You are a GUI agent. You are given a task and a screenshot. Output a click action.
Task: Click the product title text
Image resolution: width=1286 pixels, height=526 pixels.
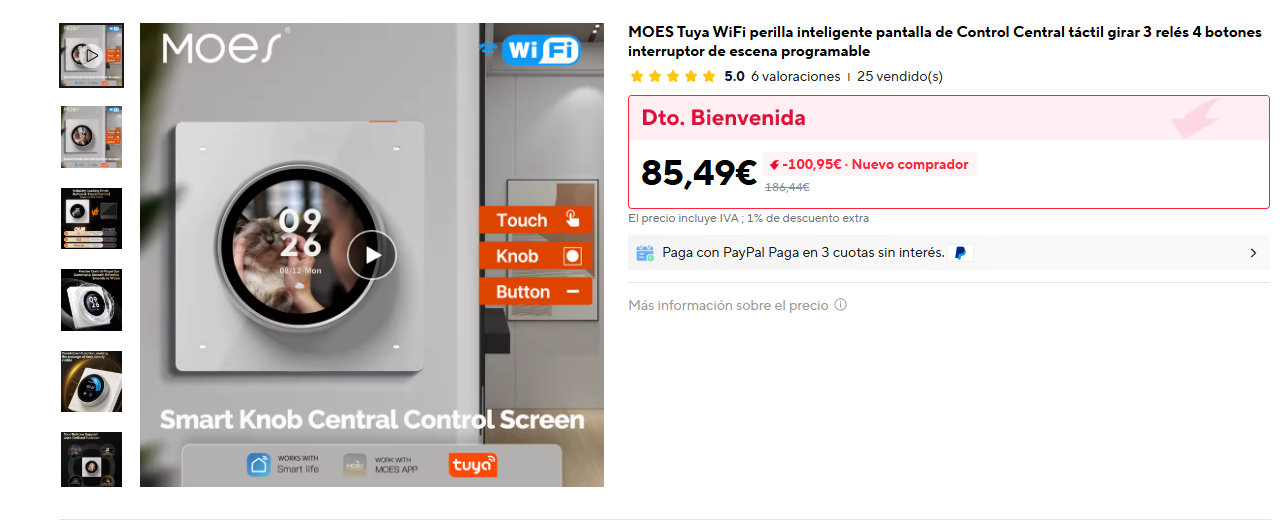(945, 42)
